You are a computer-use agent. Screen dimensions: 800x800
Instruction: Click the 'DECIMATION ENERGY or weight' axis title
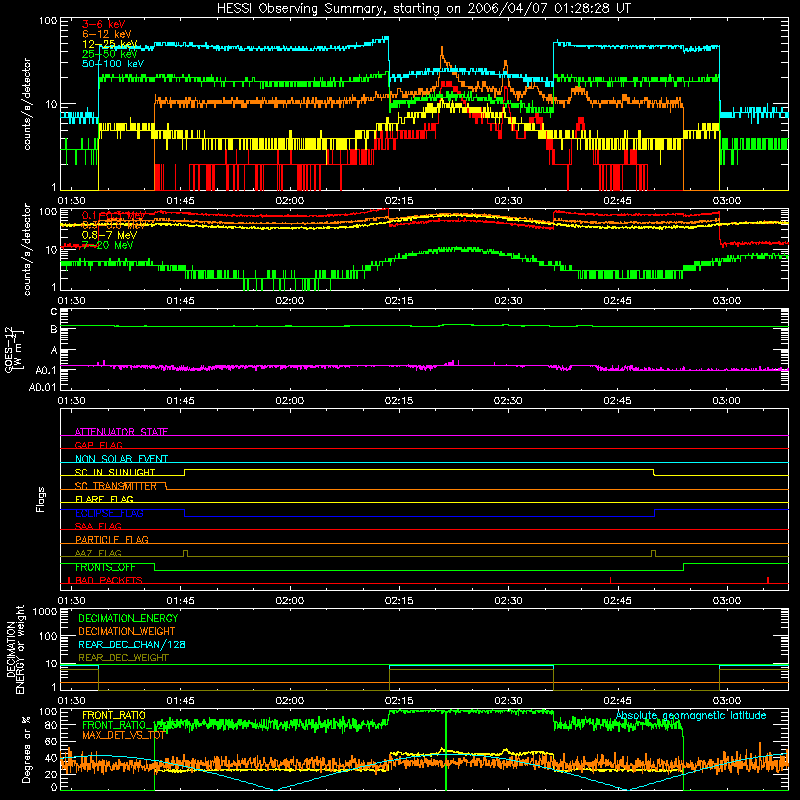coord(15,649)
